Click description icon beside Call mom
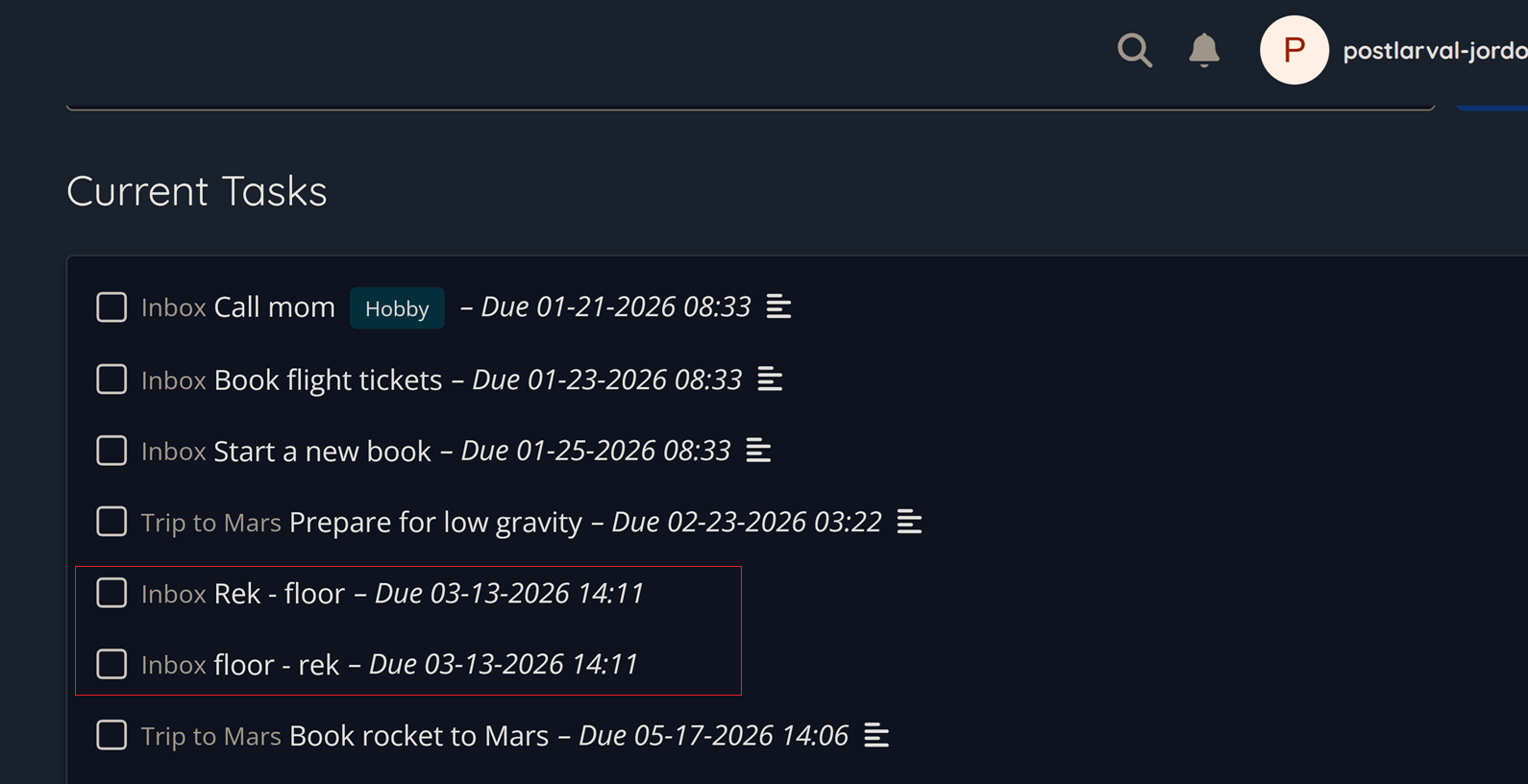The width and height of the screenshot is (1528, 784). (778, 307)
